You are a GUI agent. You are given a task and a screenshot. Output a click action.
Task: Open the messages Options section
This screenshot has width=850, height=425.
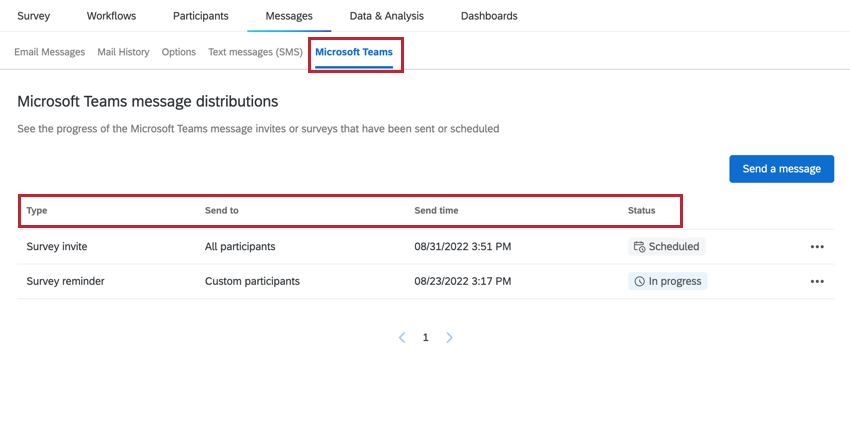[x=178, y=52]
